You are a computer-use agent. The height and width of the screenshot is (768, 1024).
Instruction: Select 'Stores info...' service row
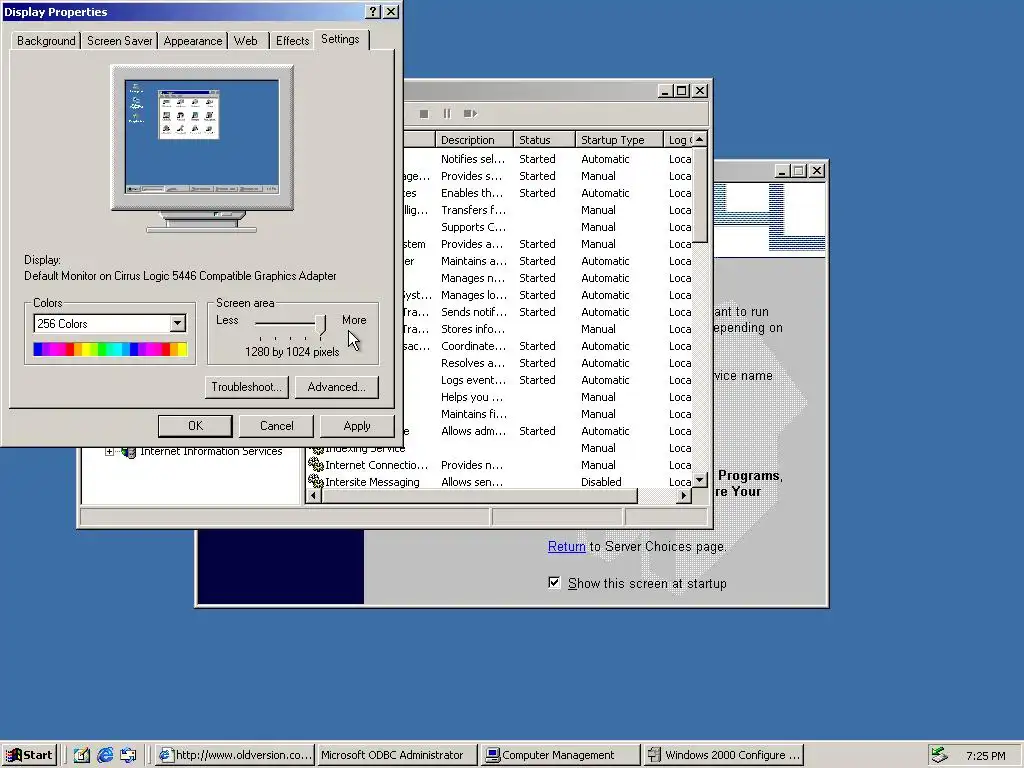tap(472, 328)
